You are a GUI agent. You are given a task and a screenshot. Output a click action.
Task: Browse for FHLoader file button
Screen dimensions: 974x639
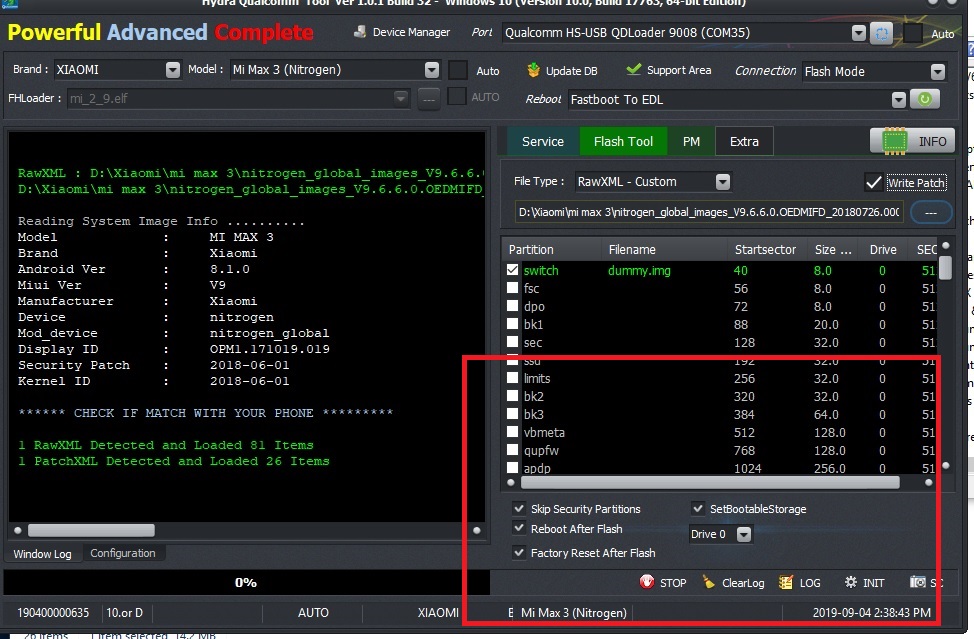point(429,98)
